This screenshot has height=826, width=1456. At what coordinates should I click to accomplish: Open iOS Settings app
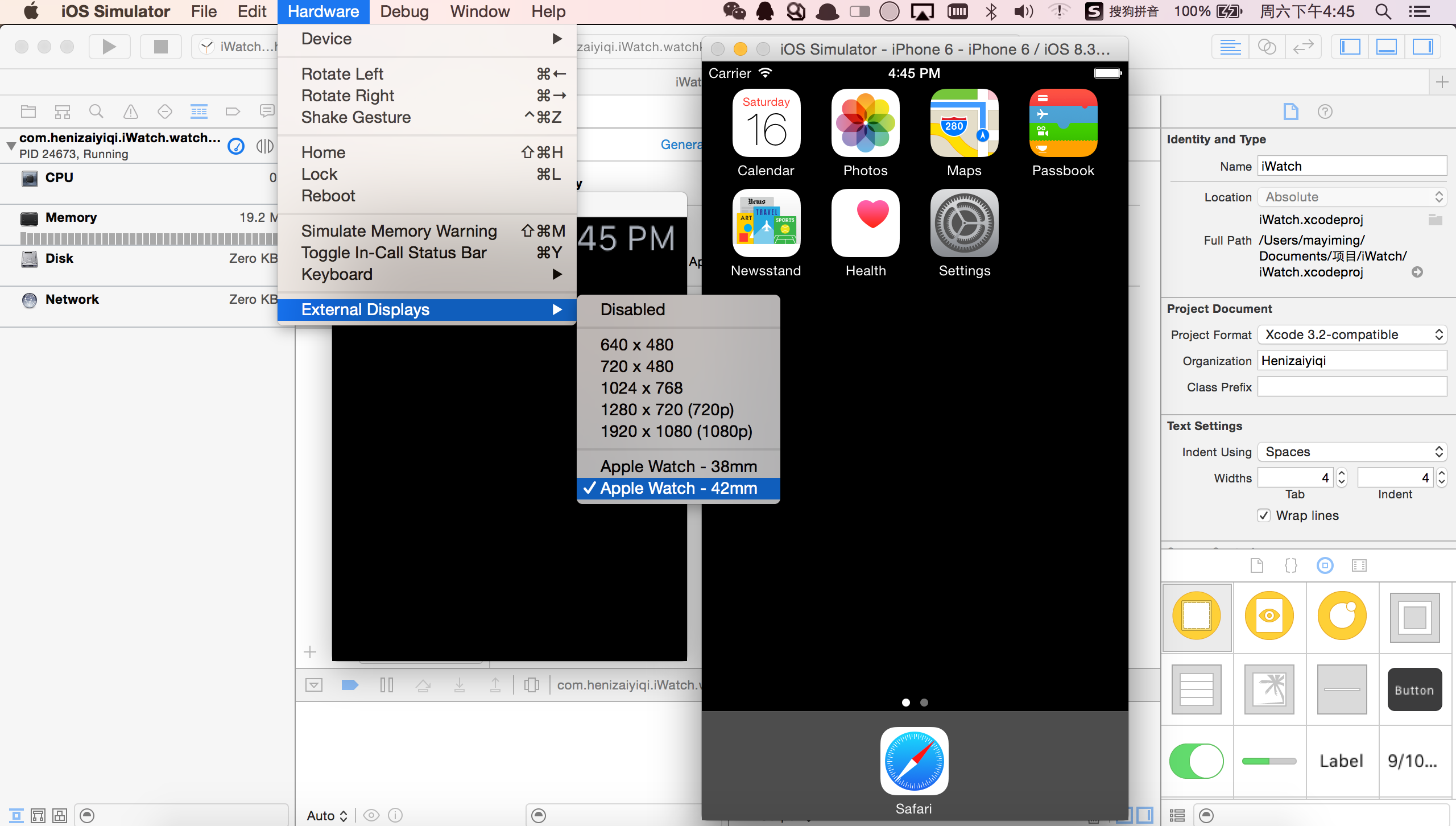[964, 223]
